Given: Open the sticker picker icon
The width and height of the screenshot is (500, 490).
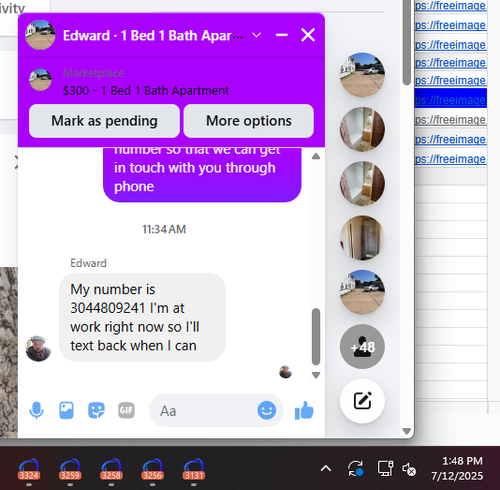Looking at the screenshot, I should pos(96,410).
